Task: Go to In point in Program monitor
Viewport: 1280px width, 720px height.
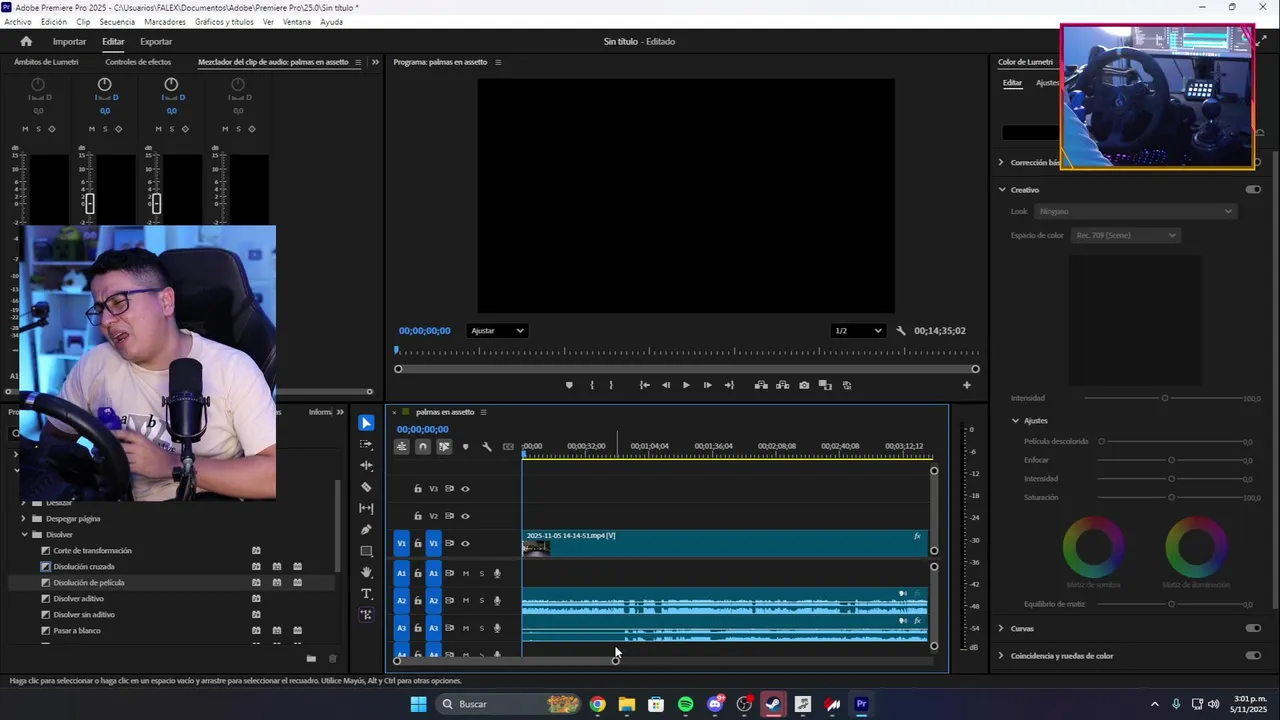Action: click(x=644, y=385)
